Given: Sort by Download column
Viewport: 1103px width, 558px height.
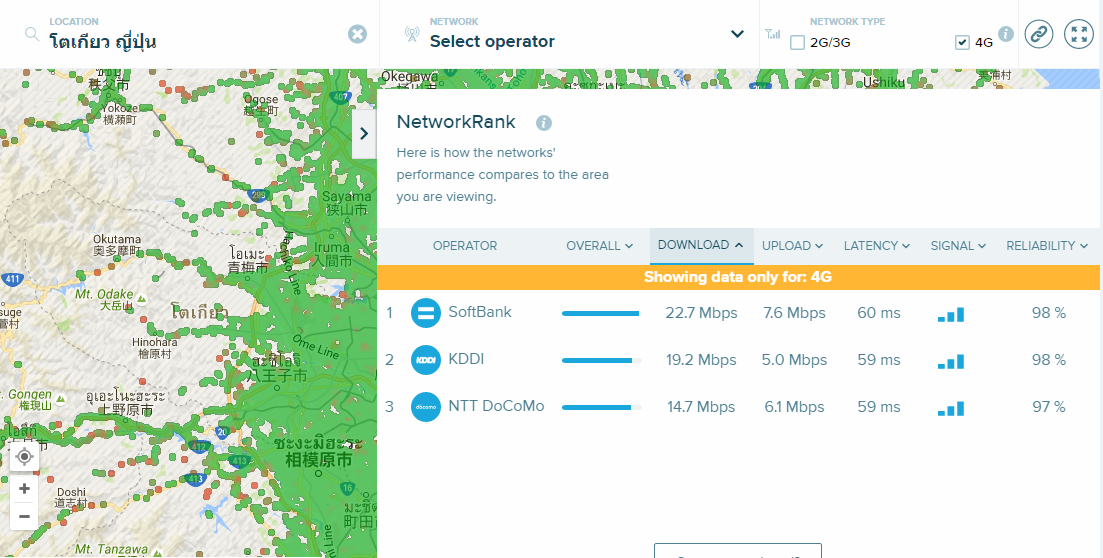Looking at the screenshot, I should pyautogui.click(x=701, y=245).
